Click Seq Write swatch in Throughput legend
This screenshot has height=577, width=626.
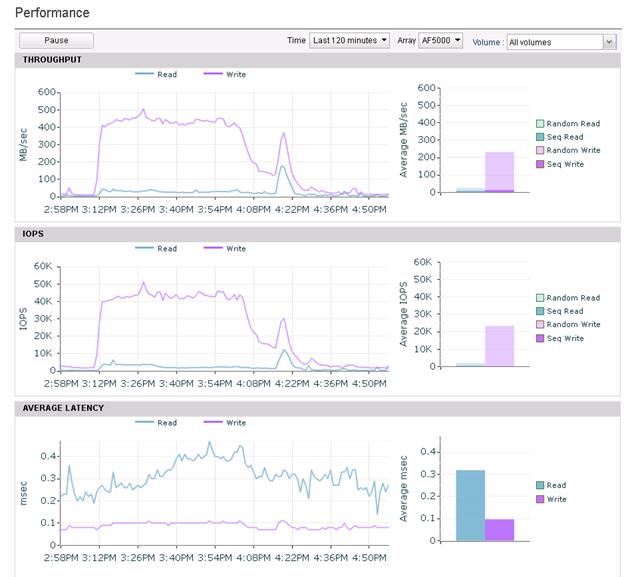pos(540,164)
